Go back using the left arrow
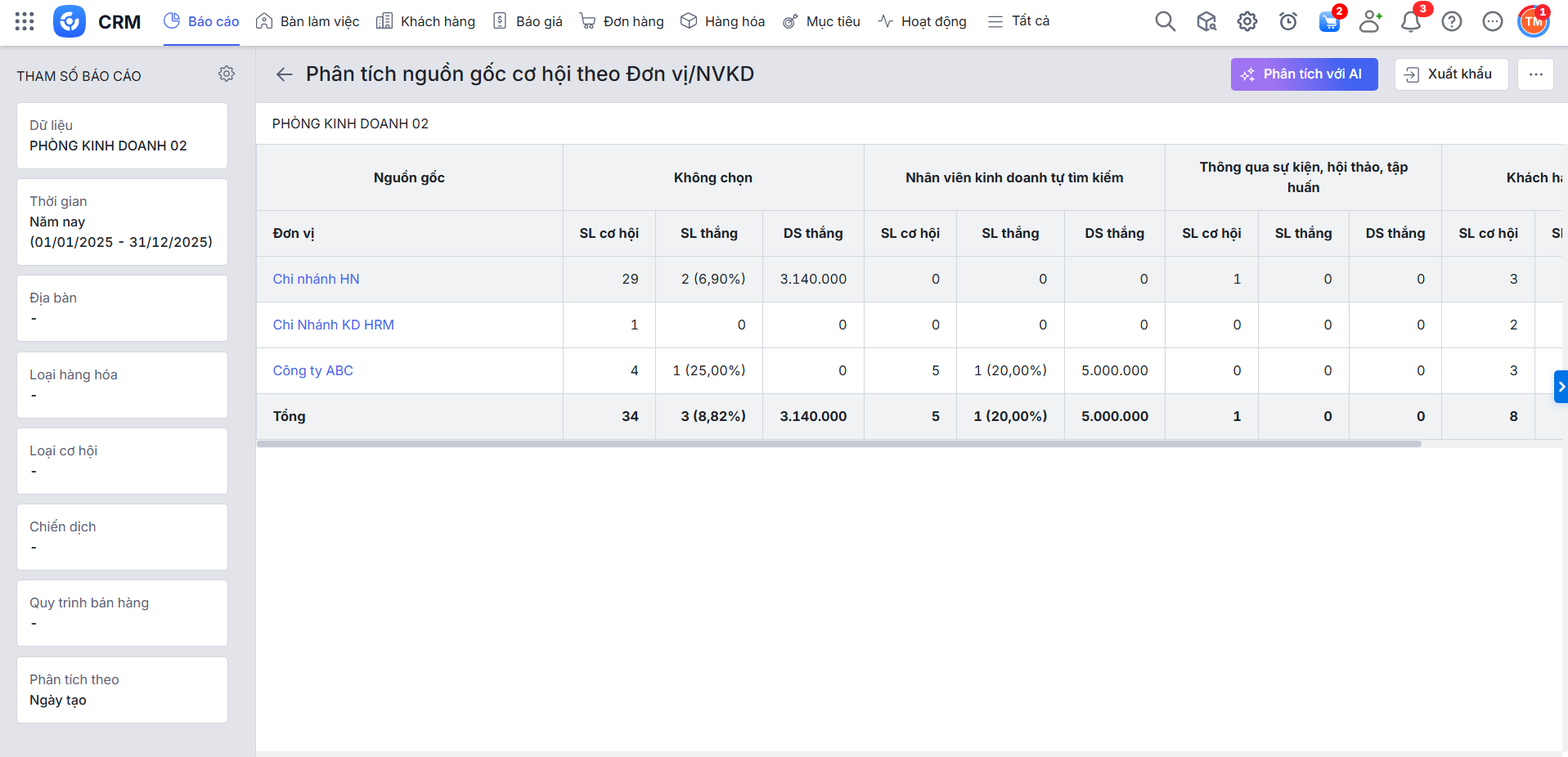The height and width of the screenshot is (757, 1568). 284,74
